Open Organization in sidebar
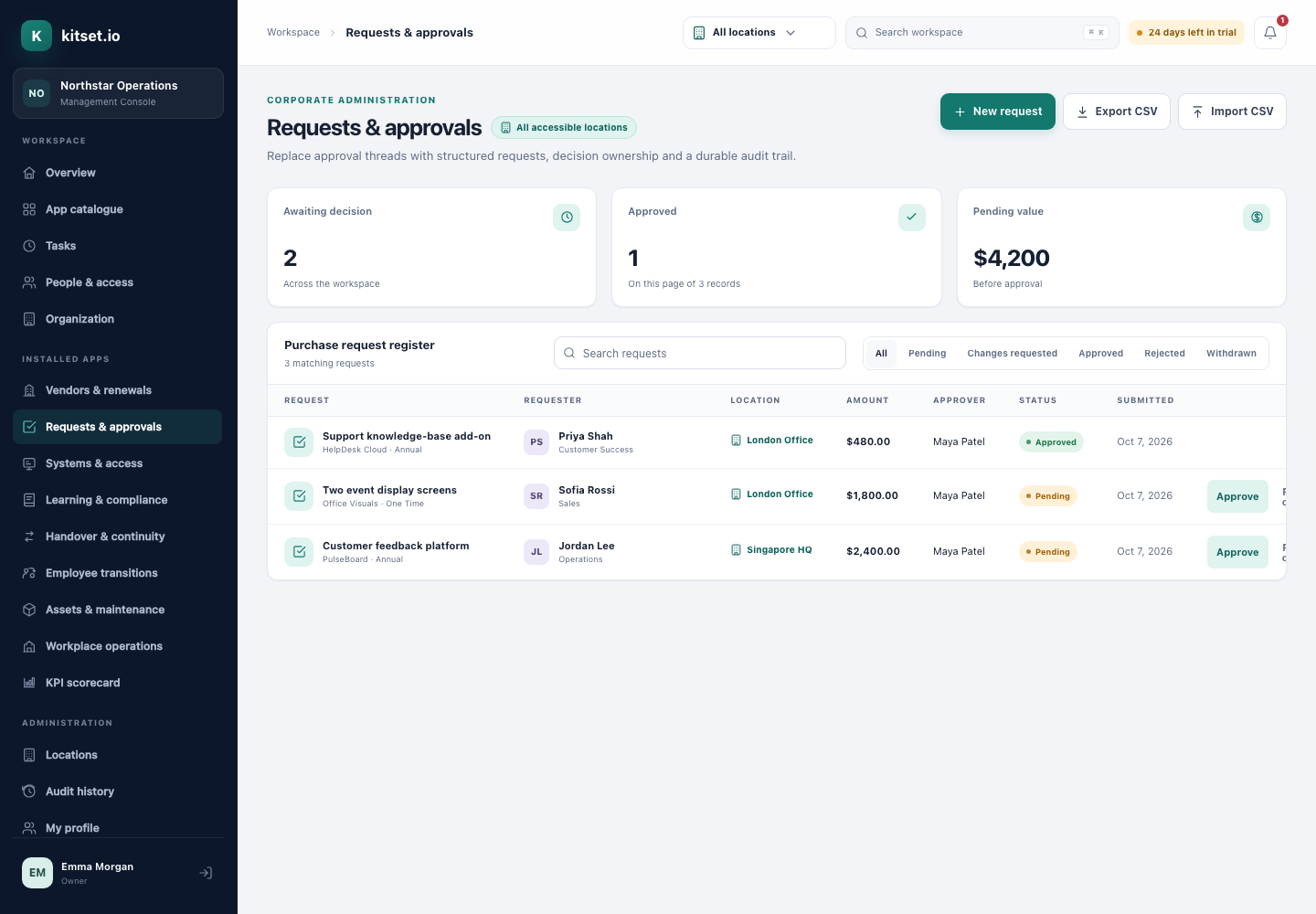This screenshot has width=1316, height=914. click(117, 319)
